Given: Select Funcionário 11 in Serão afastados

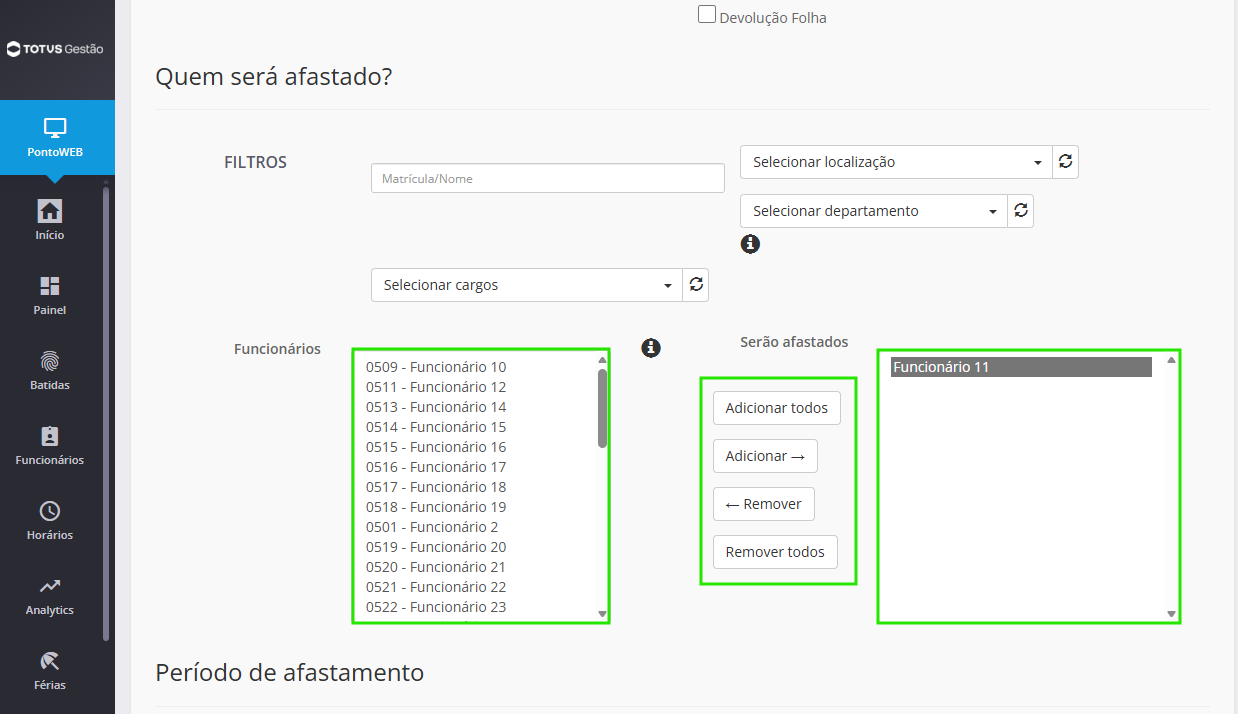Looking at the screenshot, I should tap(1021, 367).
